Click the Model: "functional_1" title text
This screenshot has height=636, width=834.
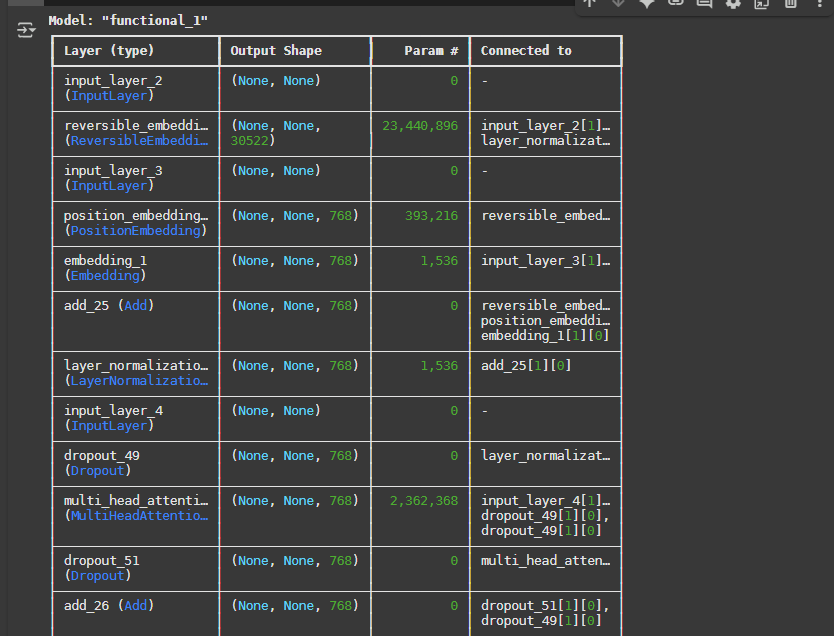coord(128,21)
